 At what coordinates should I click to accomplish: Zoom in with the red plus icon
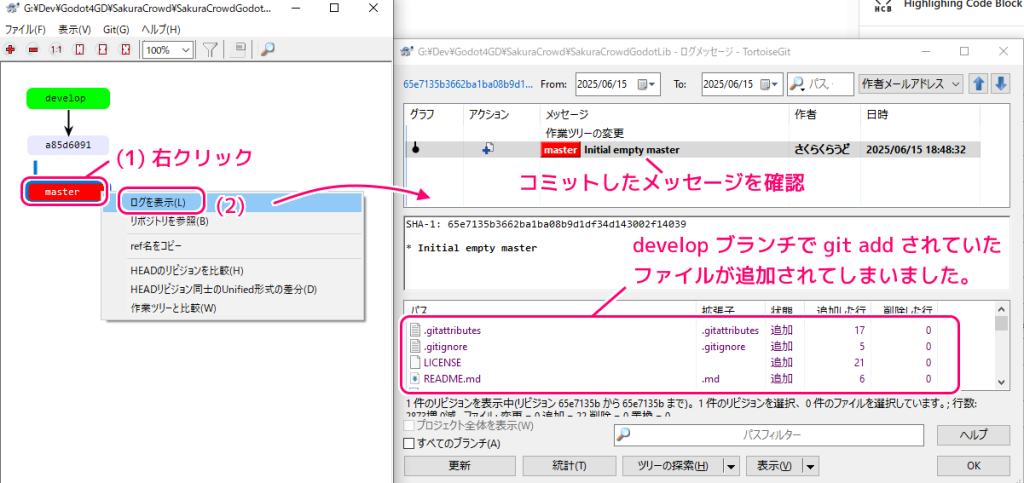(10, 50)
